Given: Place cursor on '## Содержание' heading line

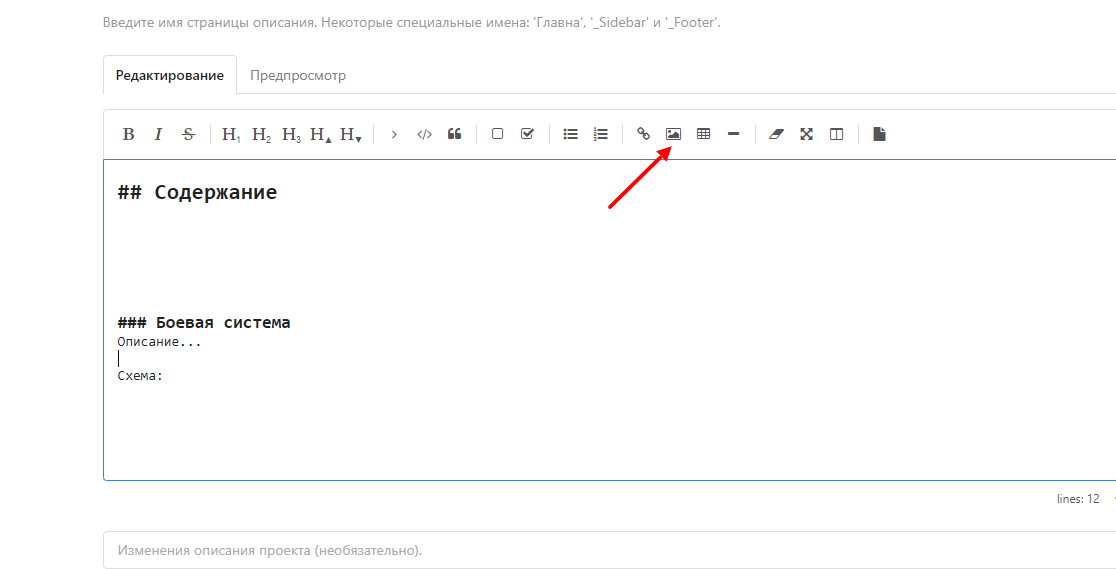Looking at the screenshot, I should point(197,192).
